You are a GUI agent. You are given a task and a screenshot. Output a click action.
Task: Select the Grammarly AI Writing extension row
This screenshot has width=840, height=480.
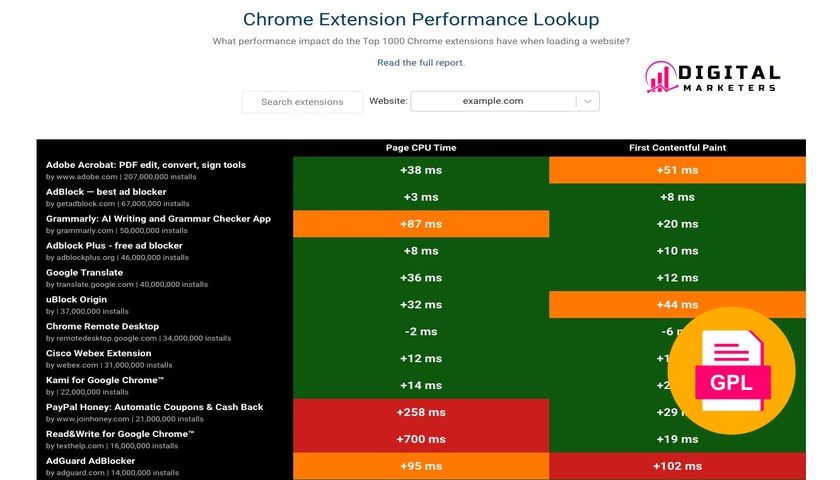[421, 224]
